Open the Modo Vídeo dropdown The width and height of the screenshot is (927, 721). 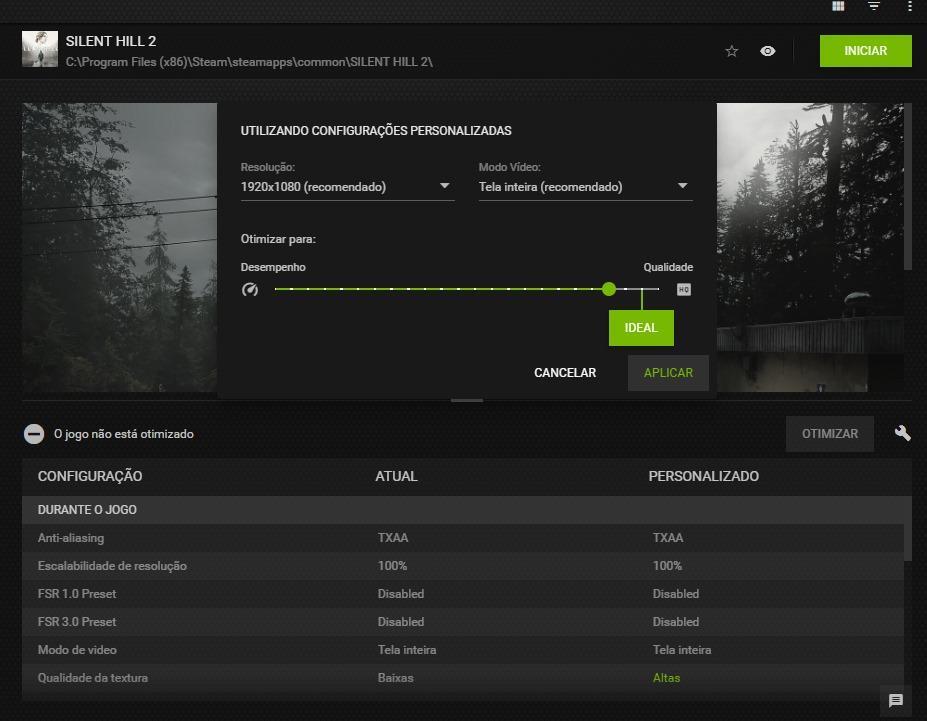point(585,187)
